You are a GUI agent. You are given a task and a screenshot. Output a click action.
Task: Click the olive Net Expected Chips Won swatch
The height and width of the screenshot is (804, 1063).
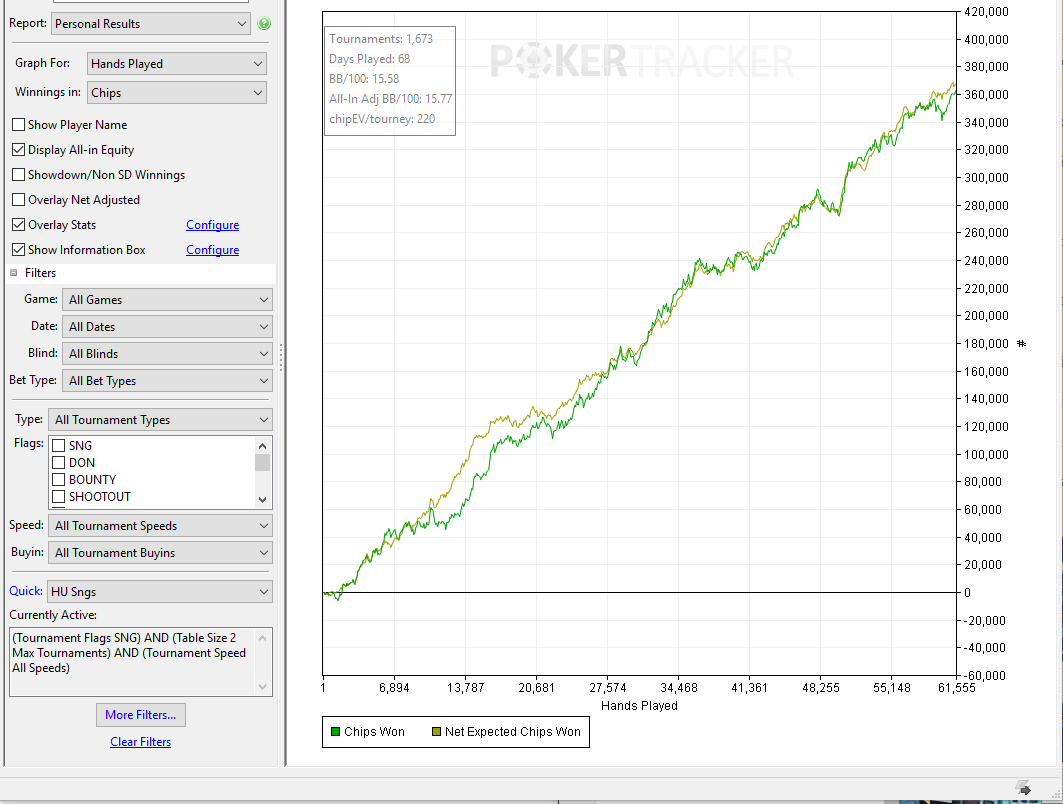tap(437, 731)
